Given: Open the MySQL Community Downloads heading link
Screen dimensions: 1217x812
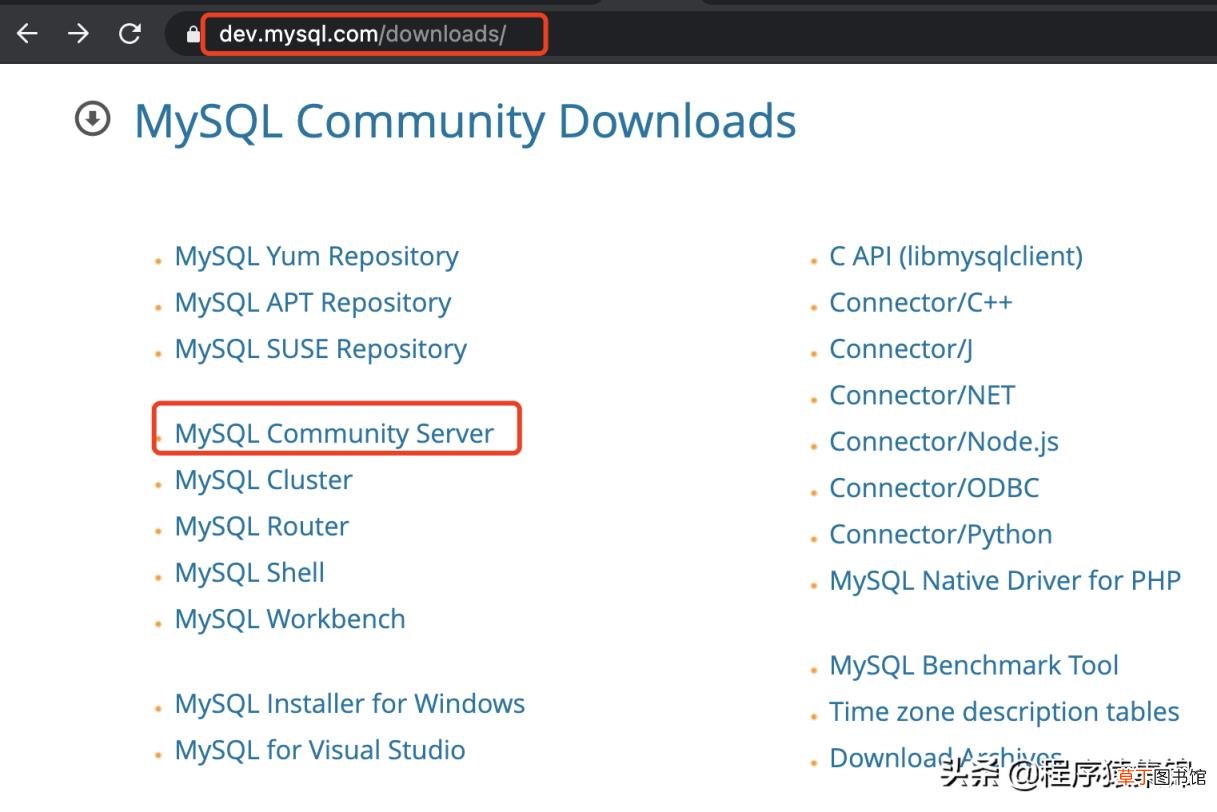Looking at the screenshot, I should (x=465, y=121).
